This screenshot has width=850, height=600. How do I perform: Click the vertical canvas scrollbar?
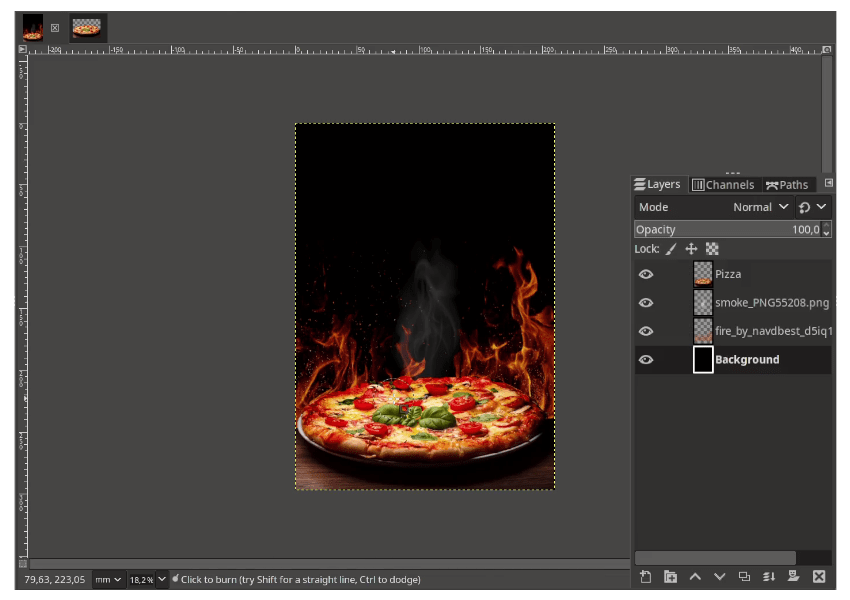(826, 114)
